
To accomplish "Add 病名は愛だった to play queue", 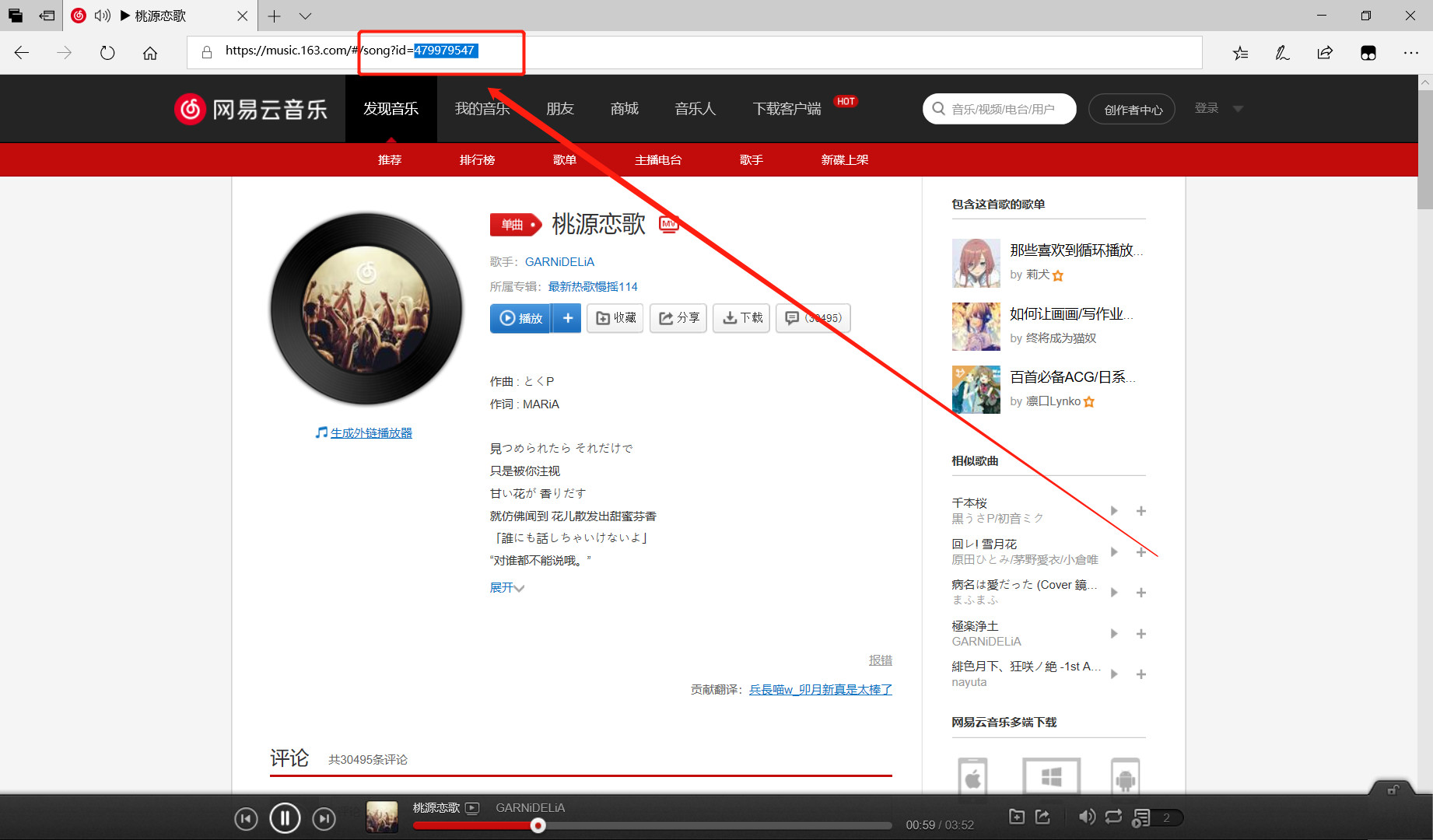I will [1141, 593].
